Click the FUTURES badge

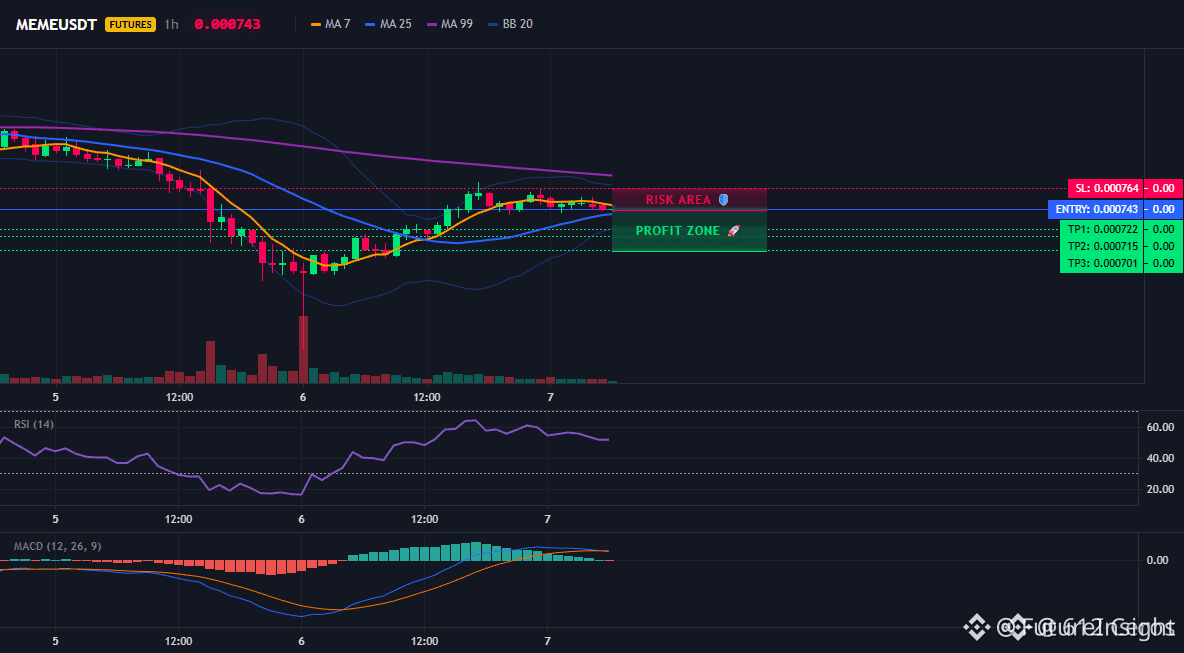130,24
